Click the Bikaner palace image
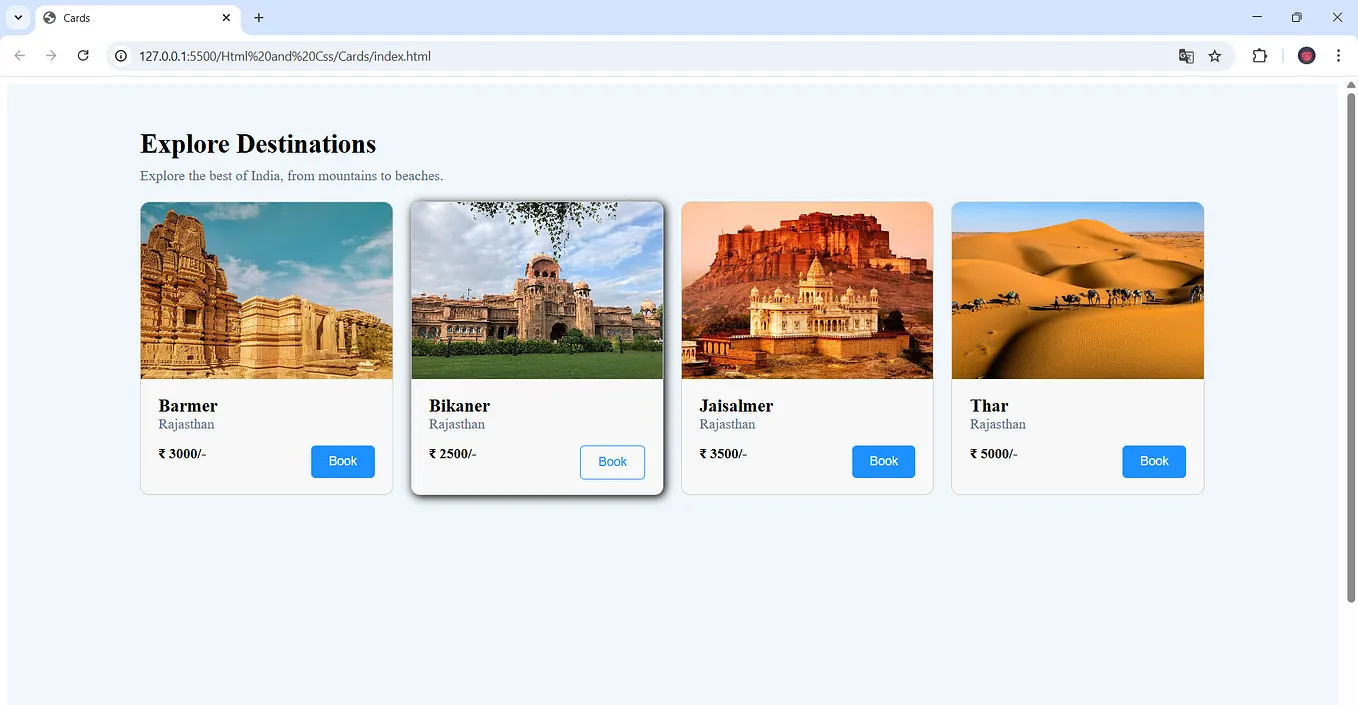 536,290
